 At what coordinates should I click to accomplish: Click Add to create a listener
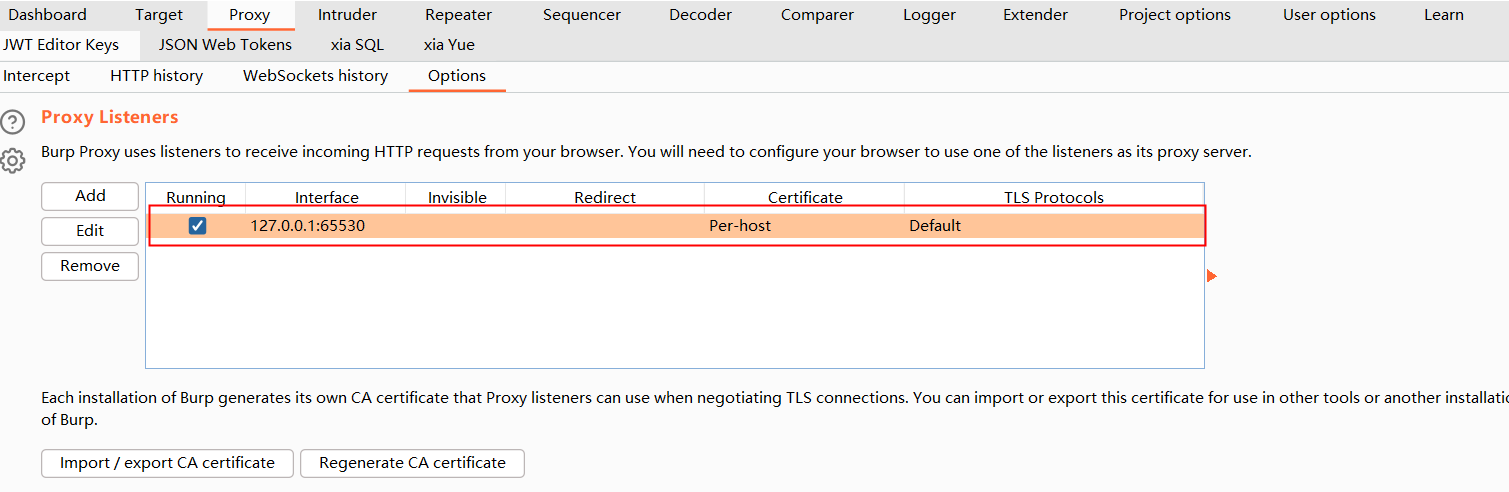click(90, 196)
